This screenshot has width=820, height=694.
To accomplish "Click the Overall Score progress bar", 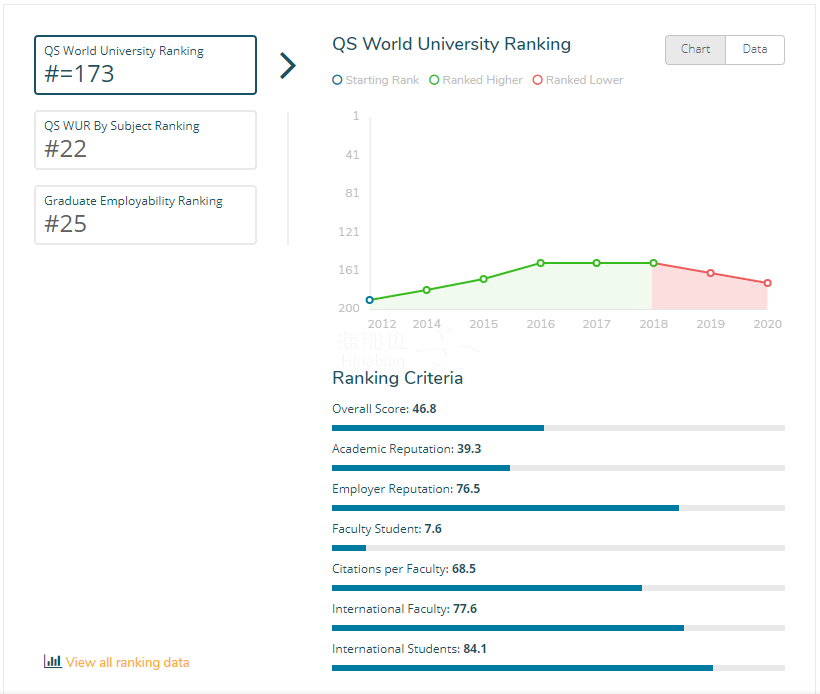I will 559,428.
